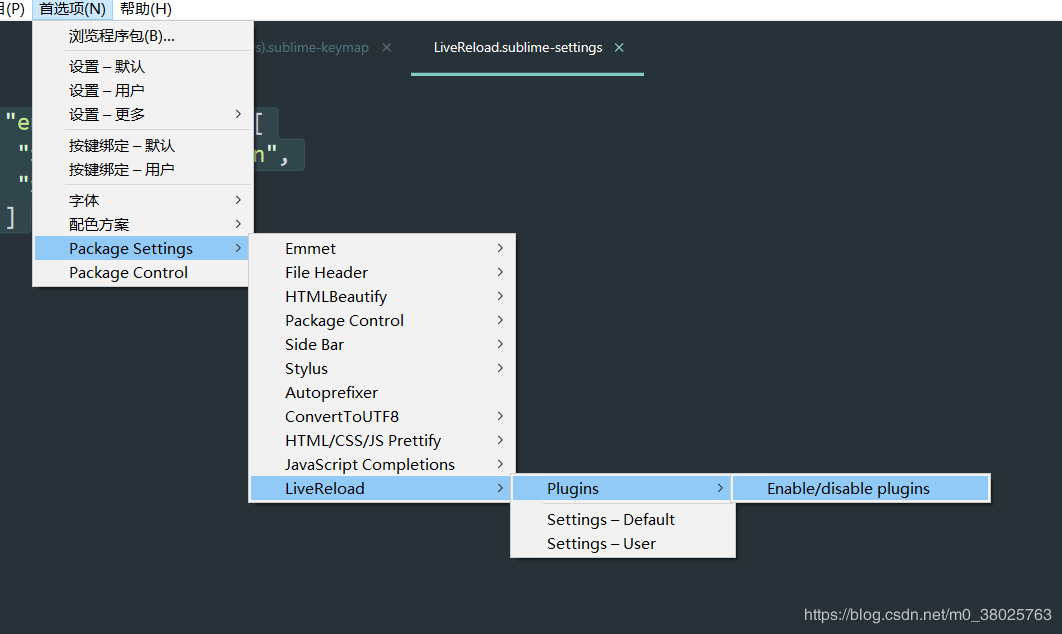Click arrow beside ConvertToUTF8
The height and width of the screenshot is (634, 1062).
point(500,416)
